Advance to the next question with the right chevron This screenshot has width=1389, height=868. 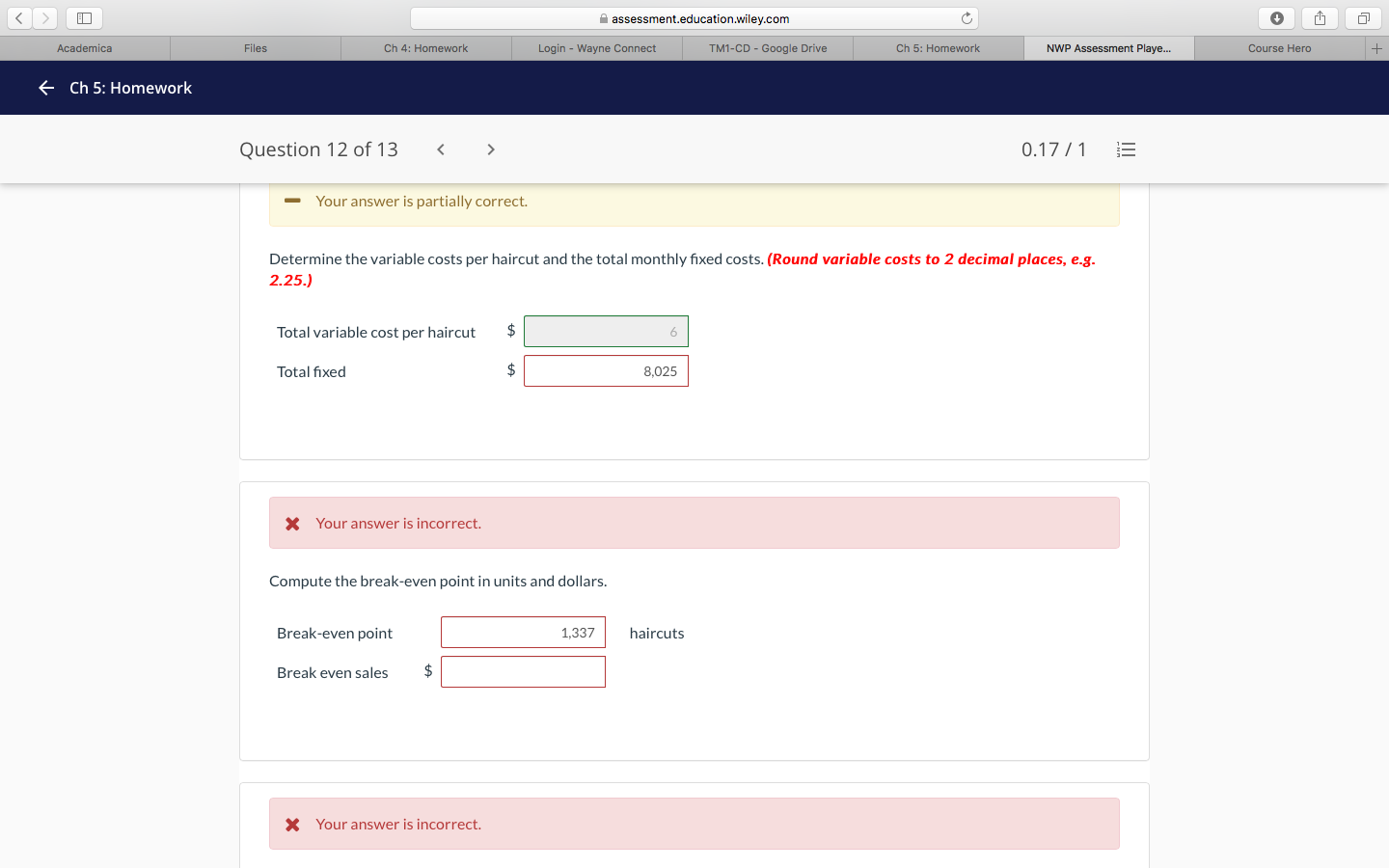tap(490, 149)
